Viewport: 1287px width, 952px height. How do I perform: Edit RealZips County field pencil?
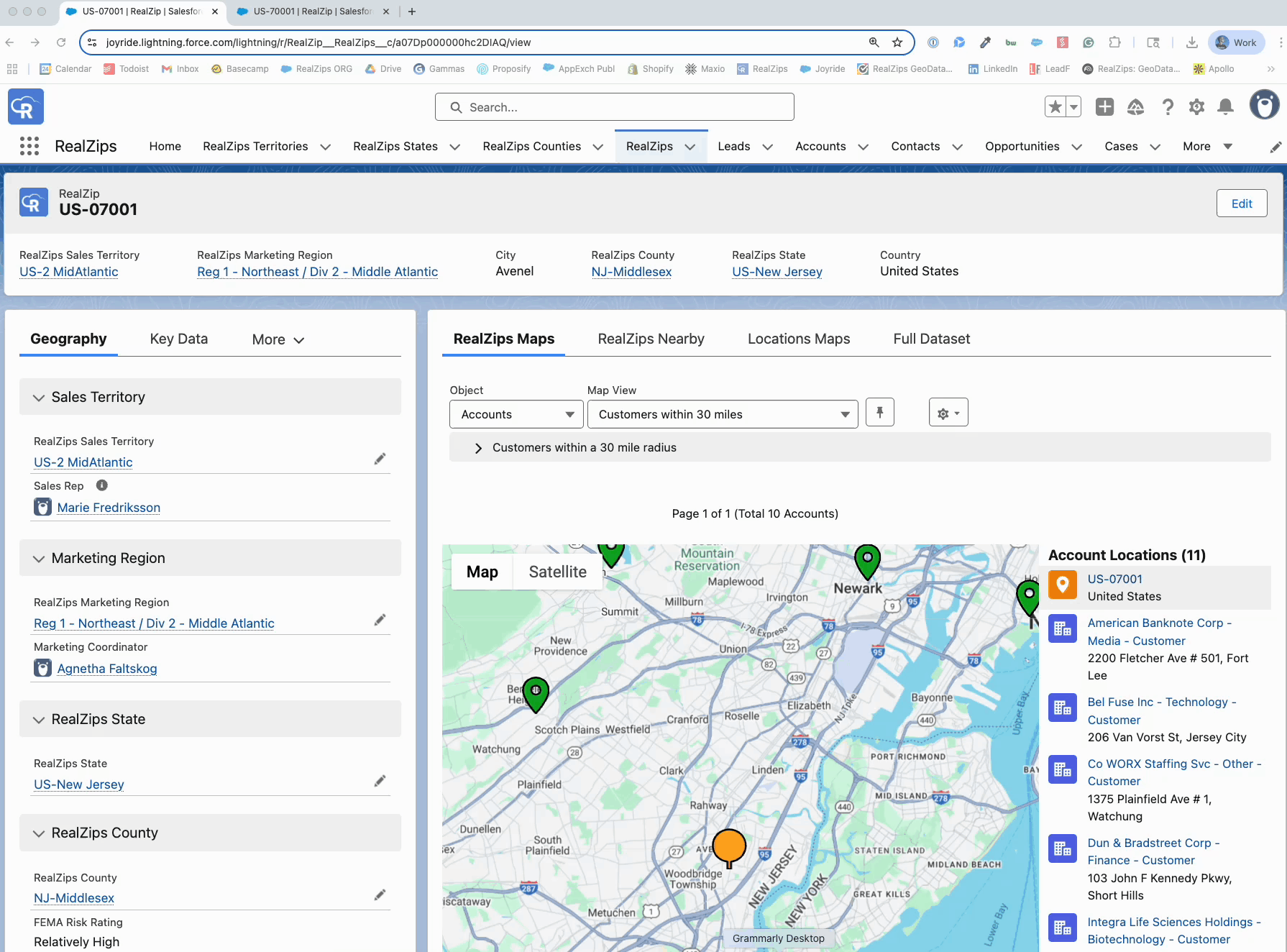coord(380,895)
